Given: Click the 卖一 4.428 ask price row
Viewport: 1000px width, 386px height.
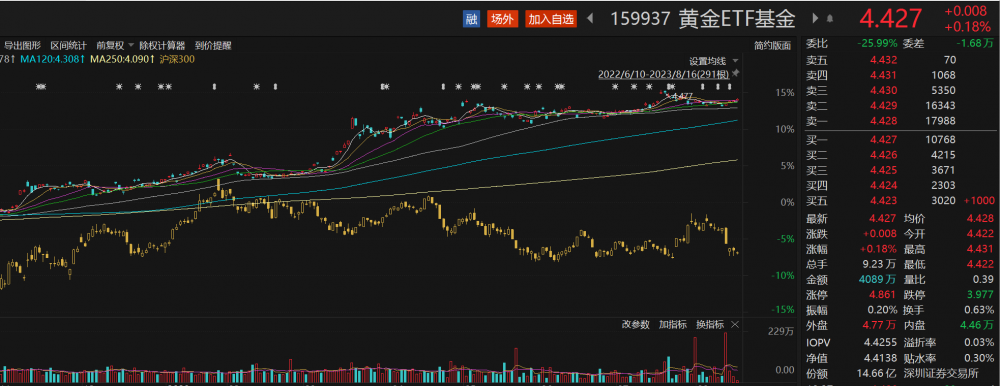Looking at the screenshot, I should [x=899, y=121].
